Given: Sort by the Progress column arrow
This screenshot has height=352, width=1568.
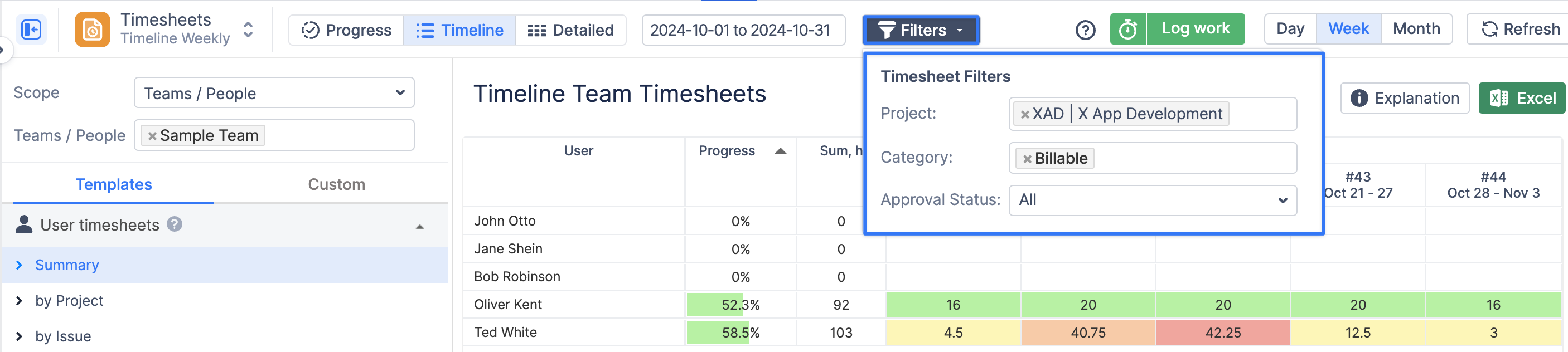Looking at the screenshot, I should pyautogui.click(x=780, y=151).
